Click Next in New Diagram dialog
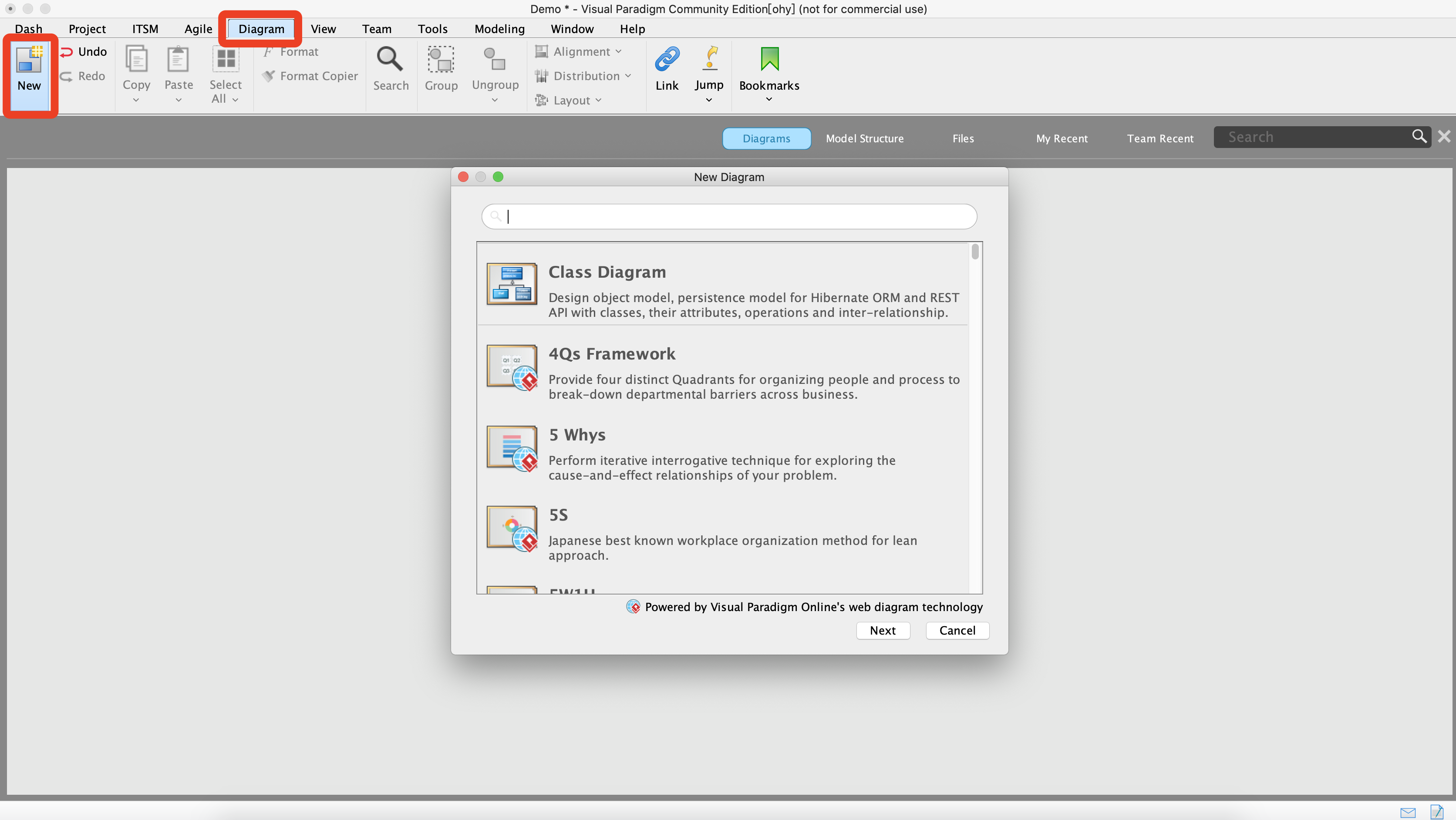 pyautogui.click(x=883, y=631)
